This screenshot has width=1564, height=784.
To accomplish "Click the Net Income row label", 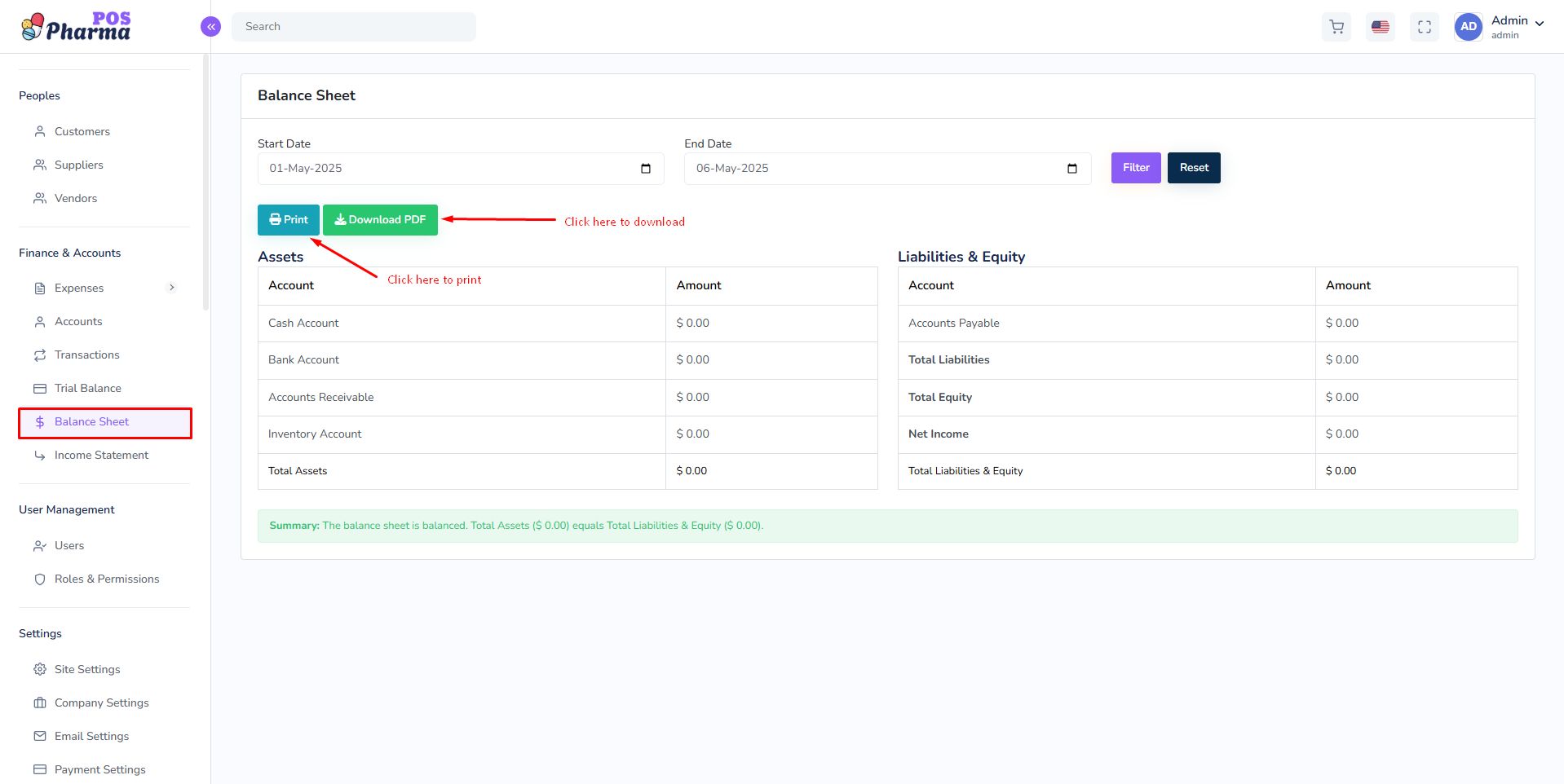I will pos(939,434).
